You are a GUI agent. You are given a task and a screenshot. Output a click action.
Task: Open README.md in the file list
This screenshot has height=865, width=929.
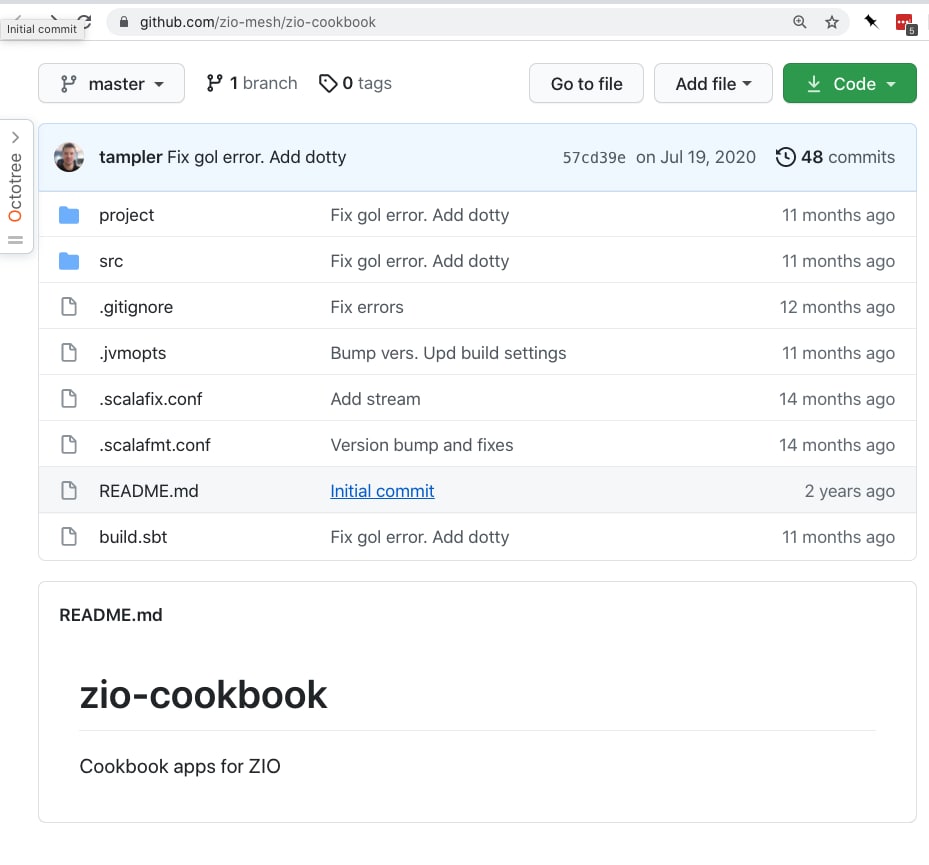tap(149, 491)
